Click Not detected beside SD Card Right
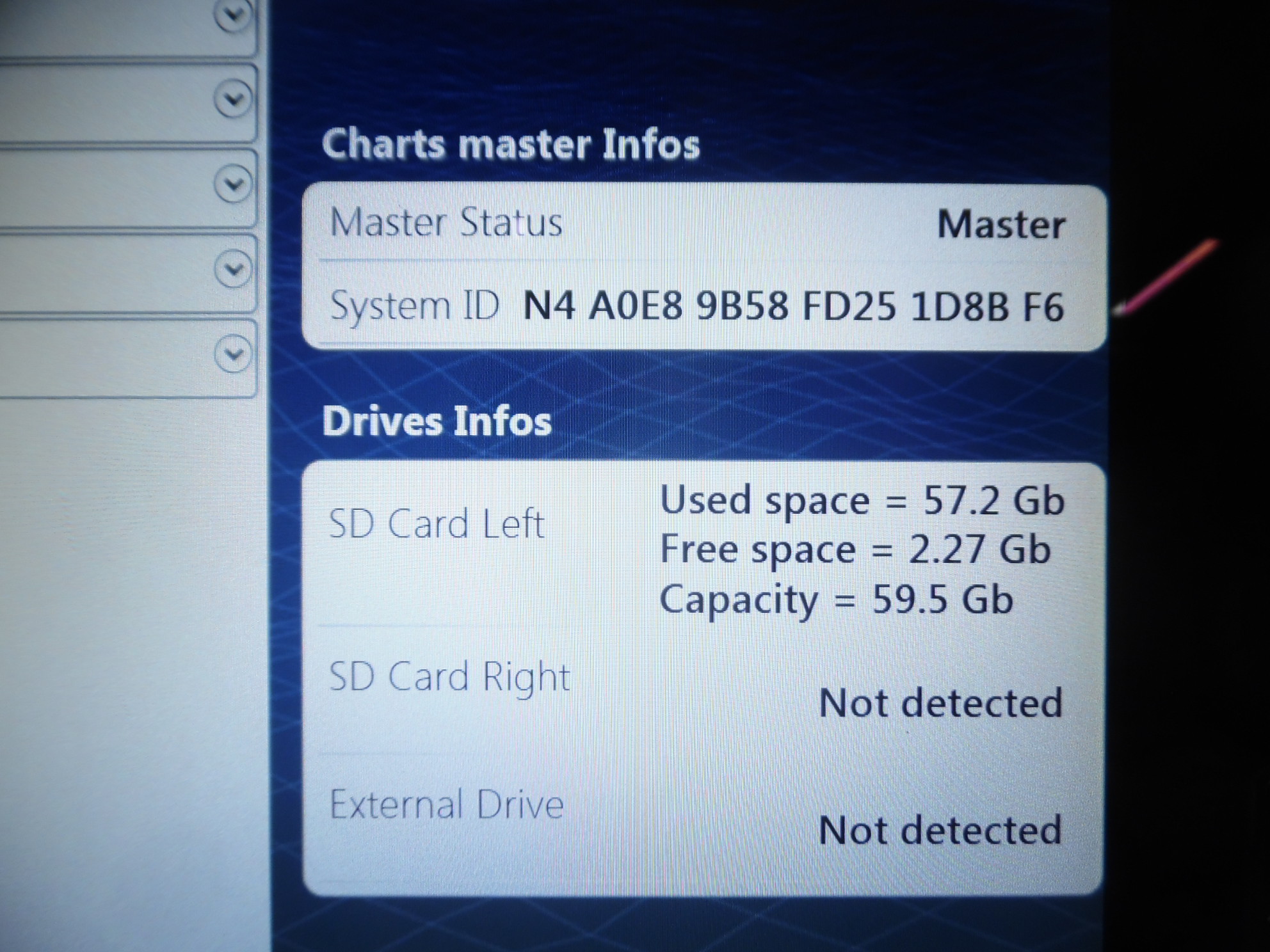Screen dimensions: 1270x952 [x=940, y=703]
